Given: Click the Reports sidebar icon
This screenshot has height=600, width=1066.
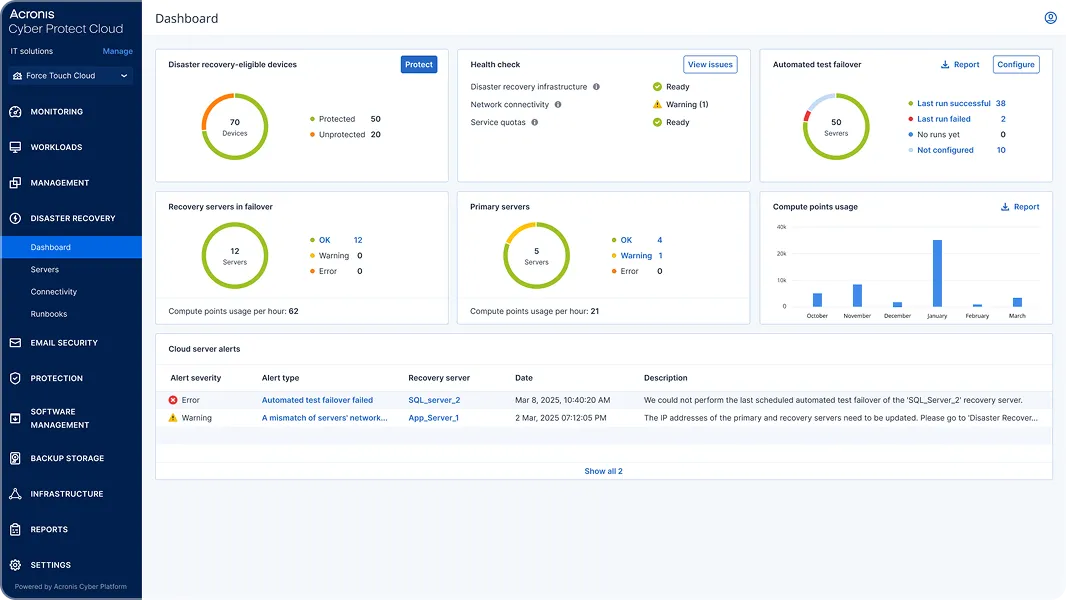Looking at the screenshot, I should (x=14, y=529).
